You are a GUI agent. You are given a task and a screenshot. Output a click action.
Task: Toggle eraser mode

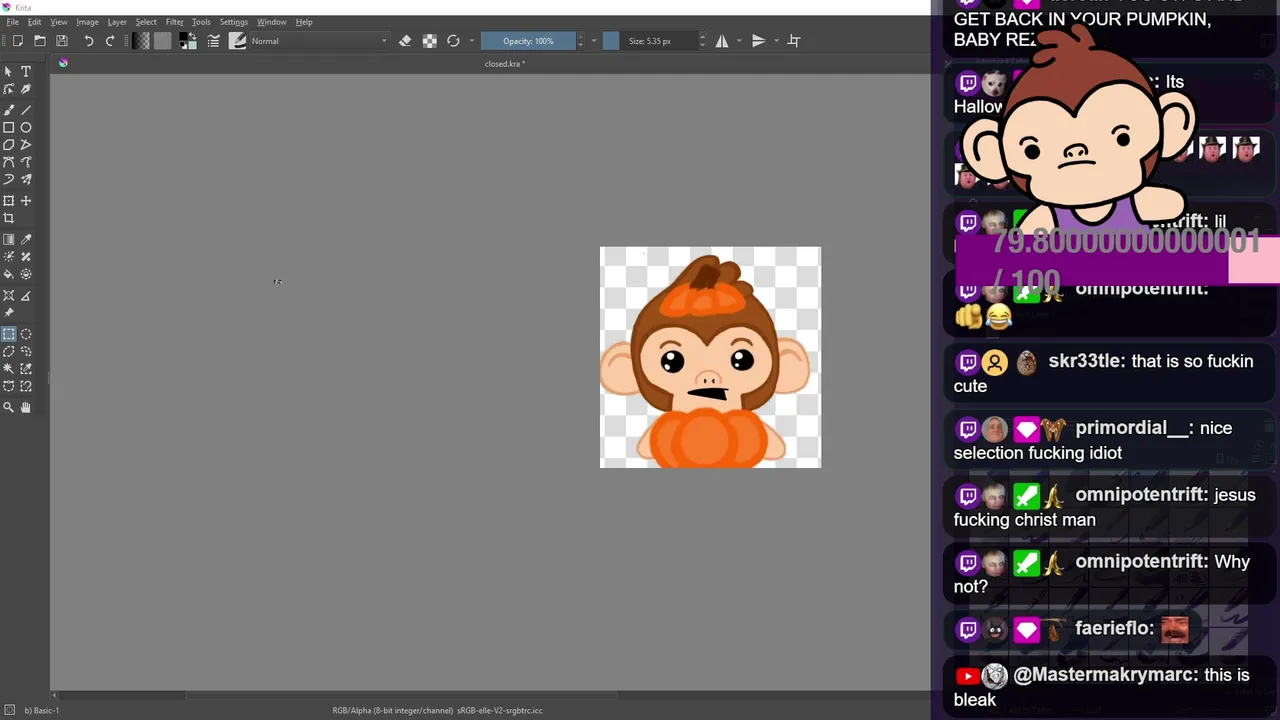[x=405, y=41]
